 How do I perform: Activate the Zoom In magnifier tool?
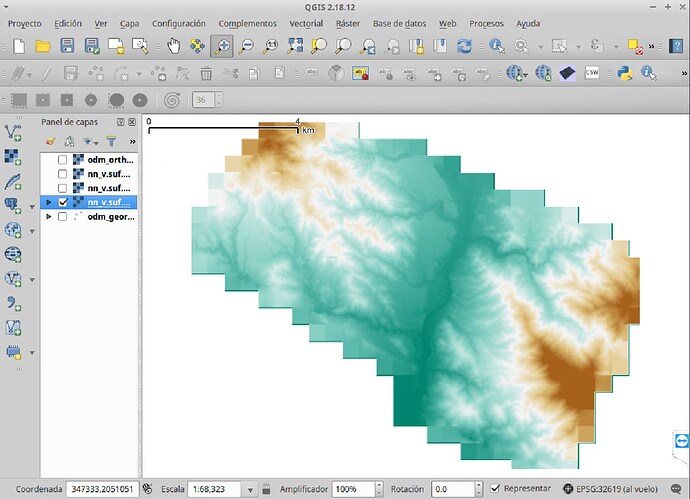[222, 46]
